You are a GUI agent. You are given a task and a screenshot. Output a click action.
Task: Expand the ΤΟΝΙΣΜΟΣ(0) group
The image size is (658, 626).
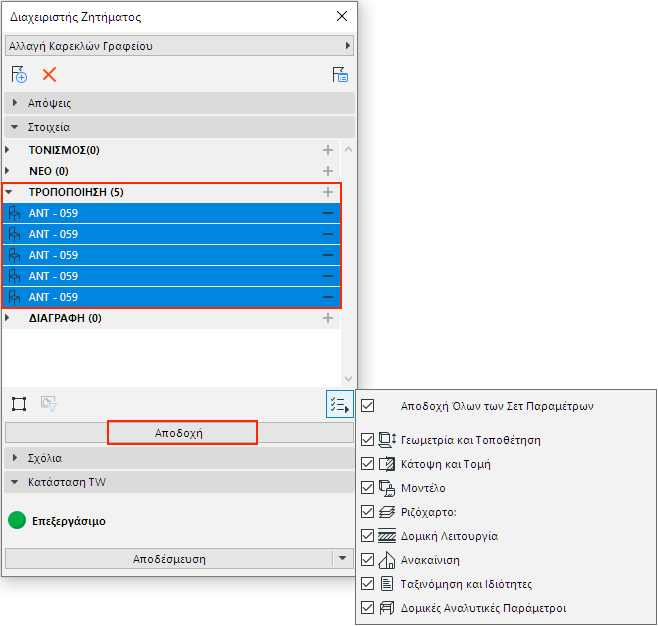point(8,150)
